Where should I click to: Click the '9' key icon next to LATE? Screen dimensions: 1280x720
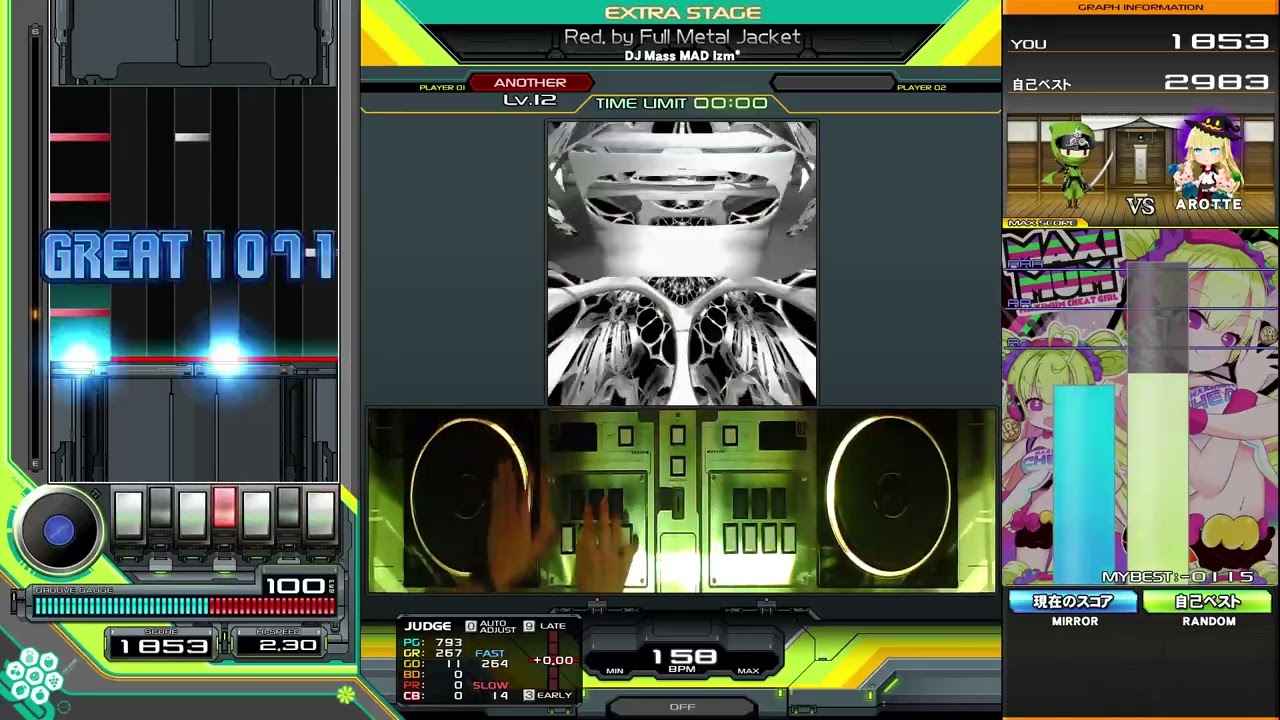[529, 626]
